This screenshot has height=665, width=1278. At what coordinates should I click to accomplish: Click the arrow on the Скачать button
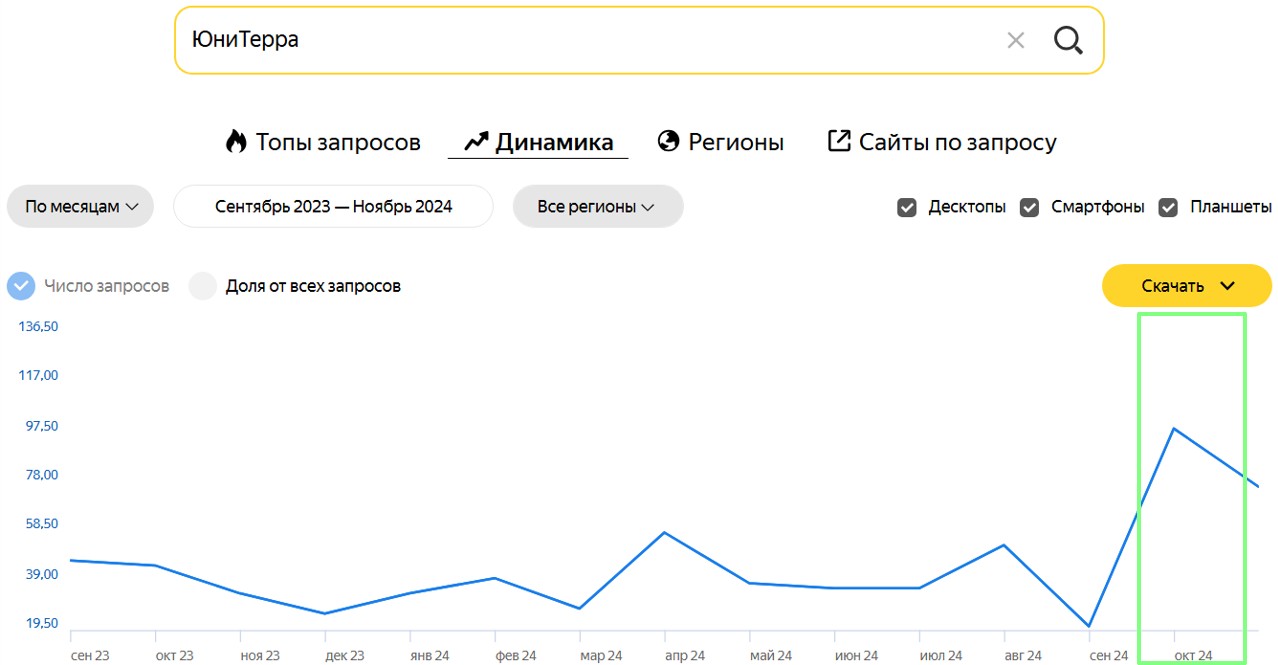tap(1228, 286)
